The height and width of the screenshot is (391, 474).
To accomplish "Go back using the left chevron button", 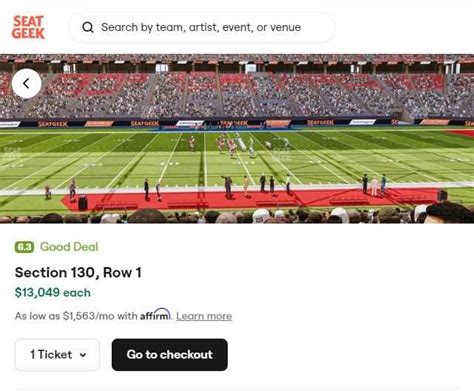I will click(x=27, y=83).
